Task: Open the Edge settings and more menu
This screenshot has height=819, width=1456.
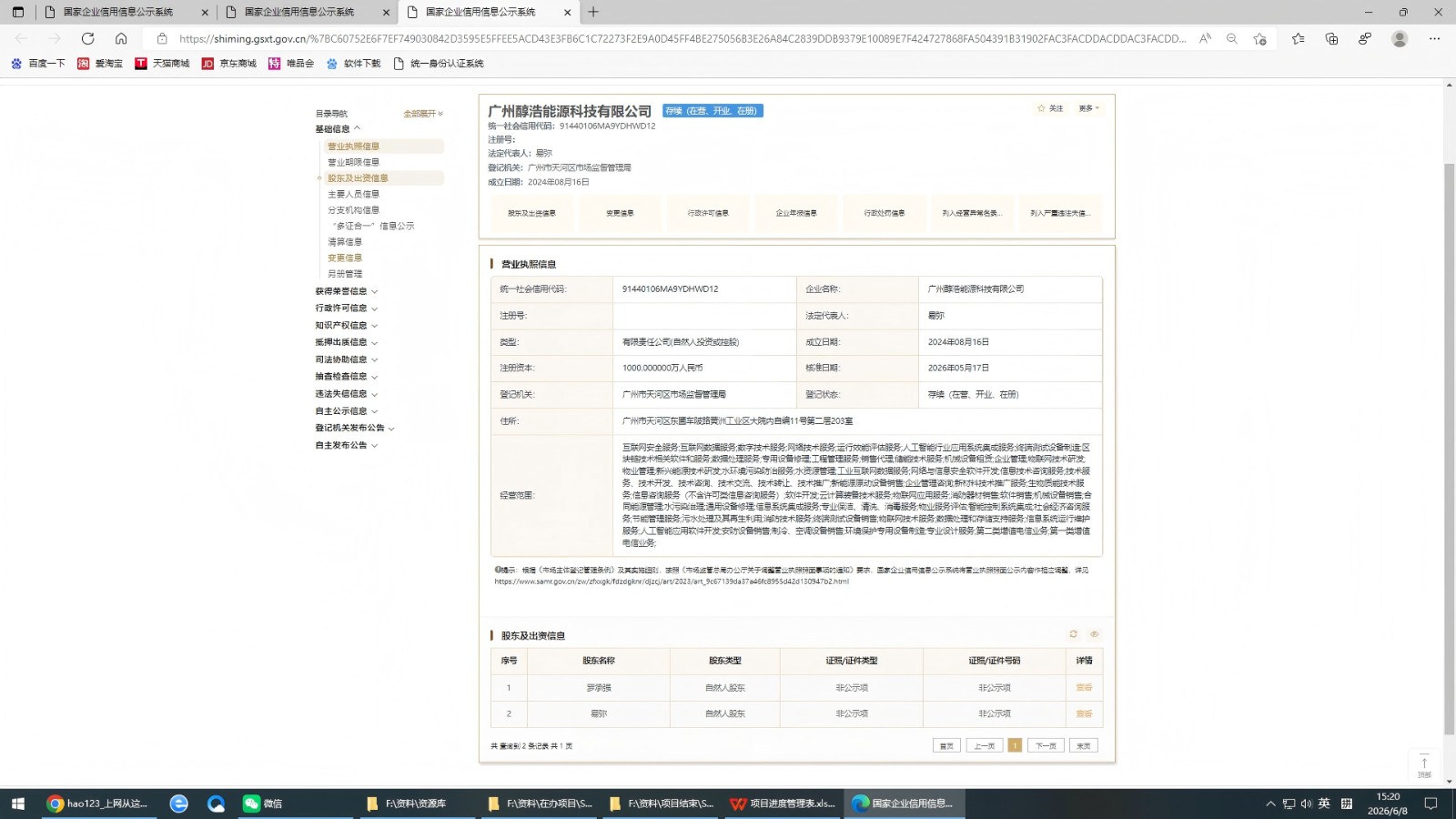Action: [x=1434, y=38]
